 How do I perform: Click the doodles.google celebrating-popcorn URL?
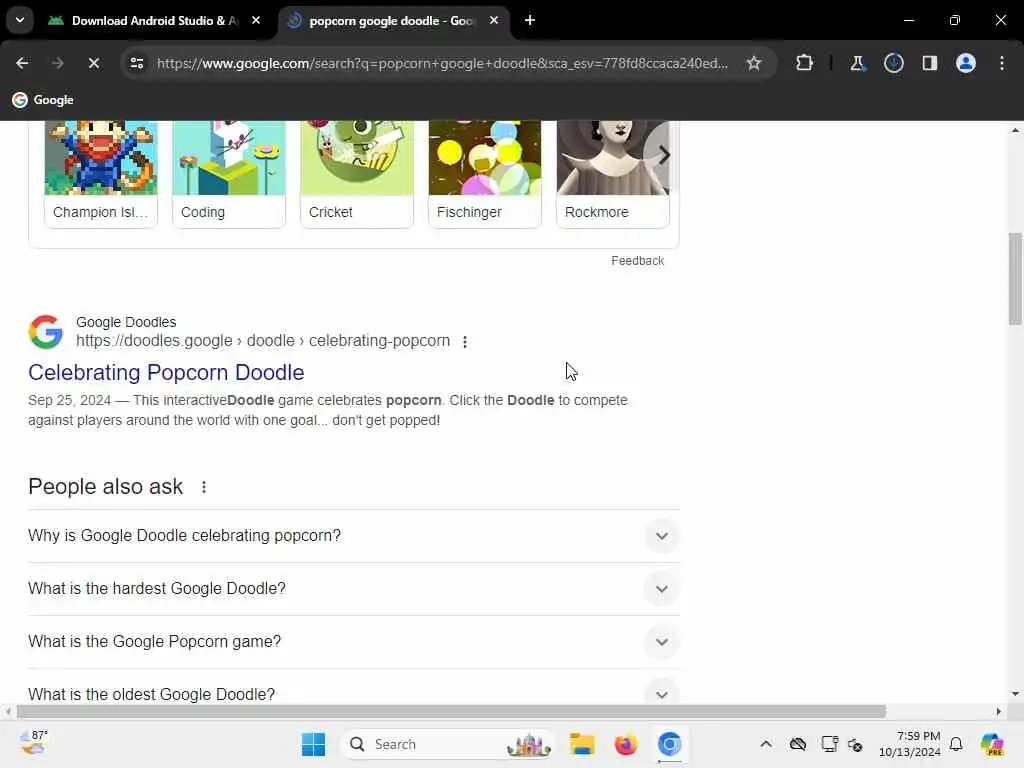coord(263,341)
